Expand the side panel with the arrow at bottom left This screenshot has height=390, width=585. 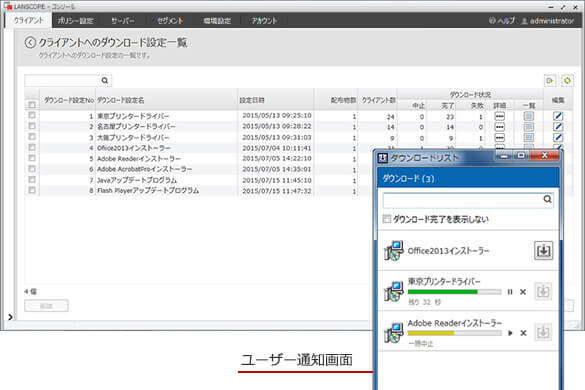tap(10, 317)
